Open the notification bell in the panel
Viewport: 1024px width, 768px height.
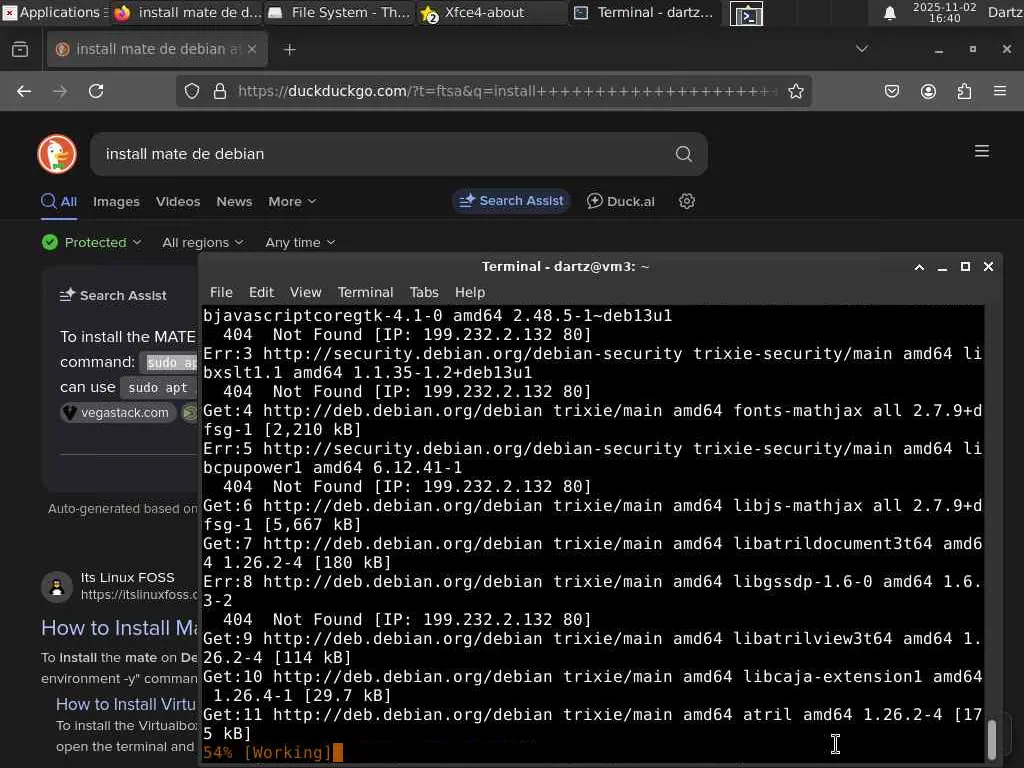[889, 13]
